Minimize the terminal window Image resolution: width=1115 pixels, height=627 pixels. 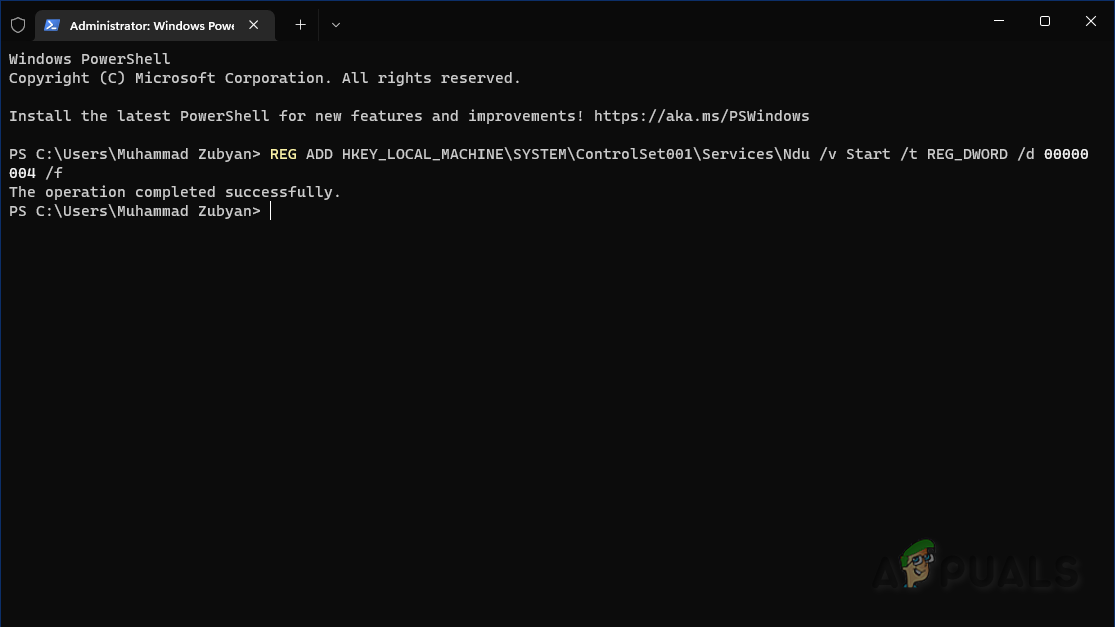998,21
